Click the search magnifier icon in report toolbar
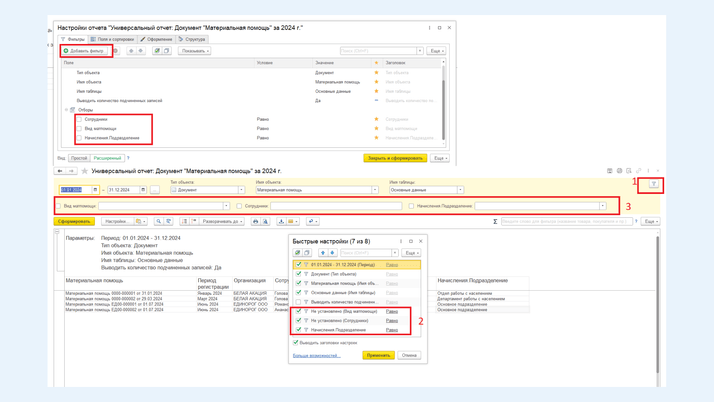714x402 pixels. pos(158,221)
